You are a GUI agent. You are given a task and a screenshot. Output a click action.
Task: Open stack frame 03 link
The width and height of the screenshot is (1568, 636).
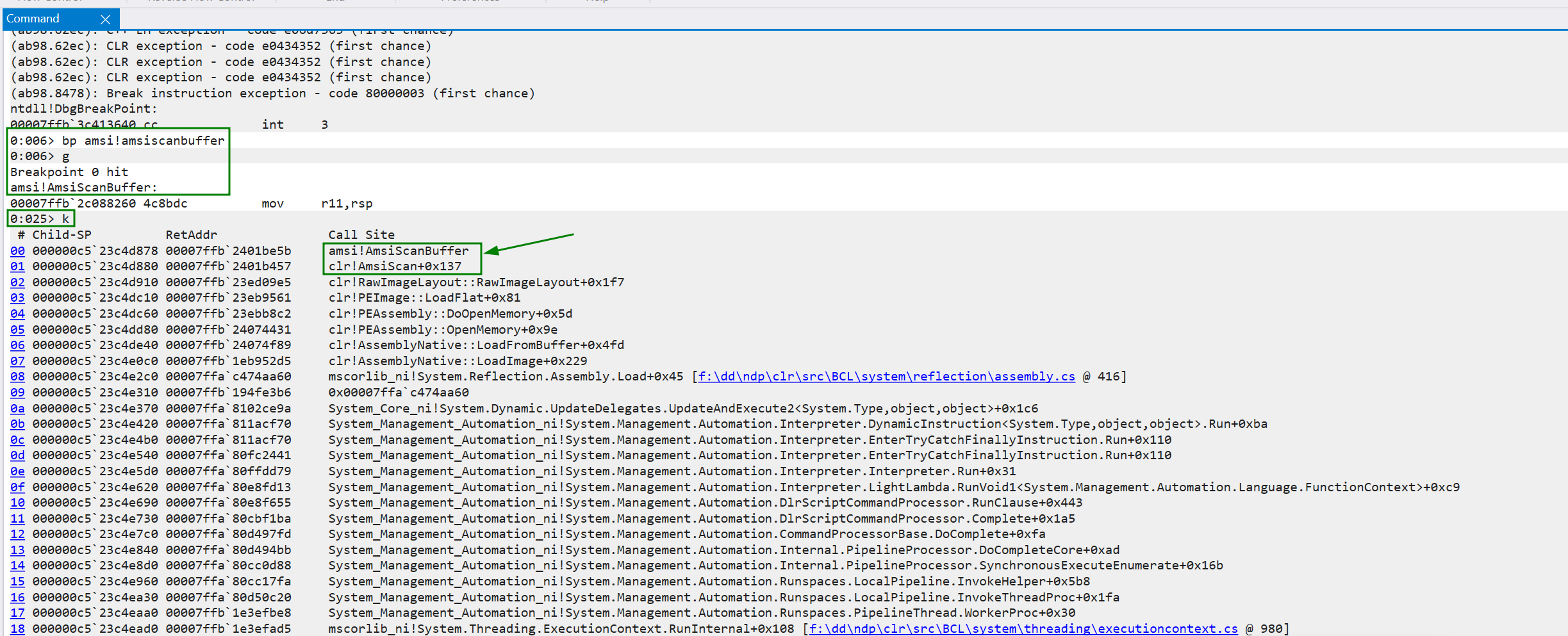pos(17,298)
